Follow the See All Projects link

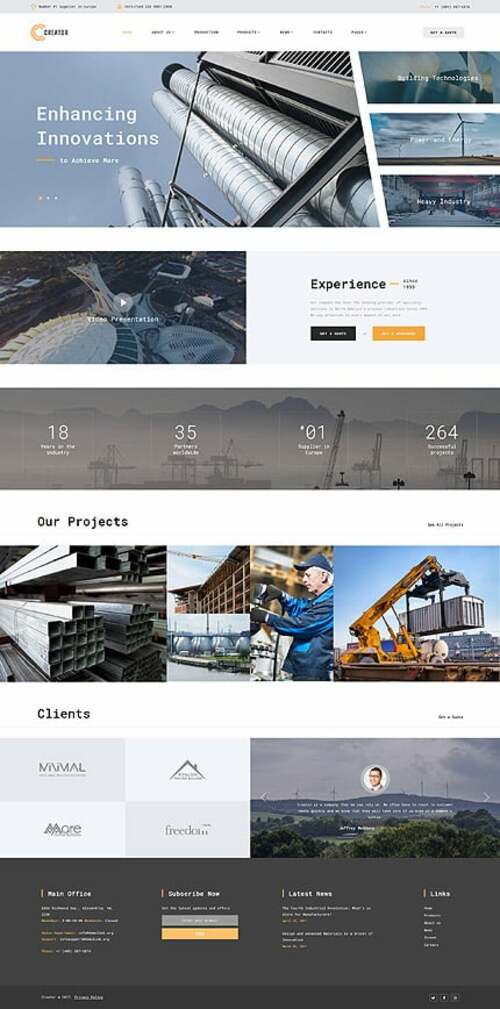(445, 525)
